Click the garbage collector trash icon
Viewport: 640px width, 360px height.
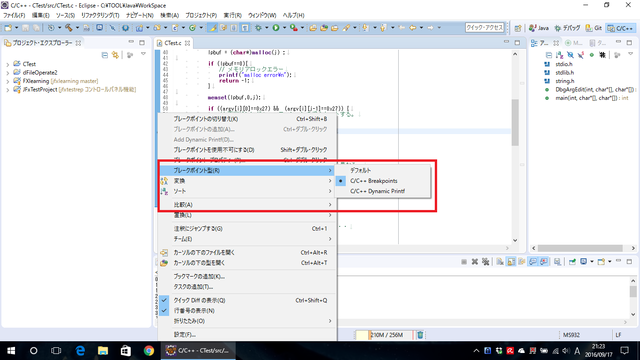(x=420, y=335)
